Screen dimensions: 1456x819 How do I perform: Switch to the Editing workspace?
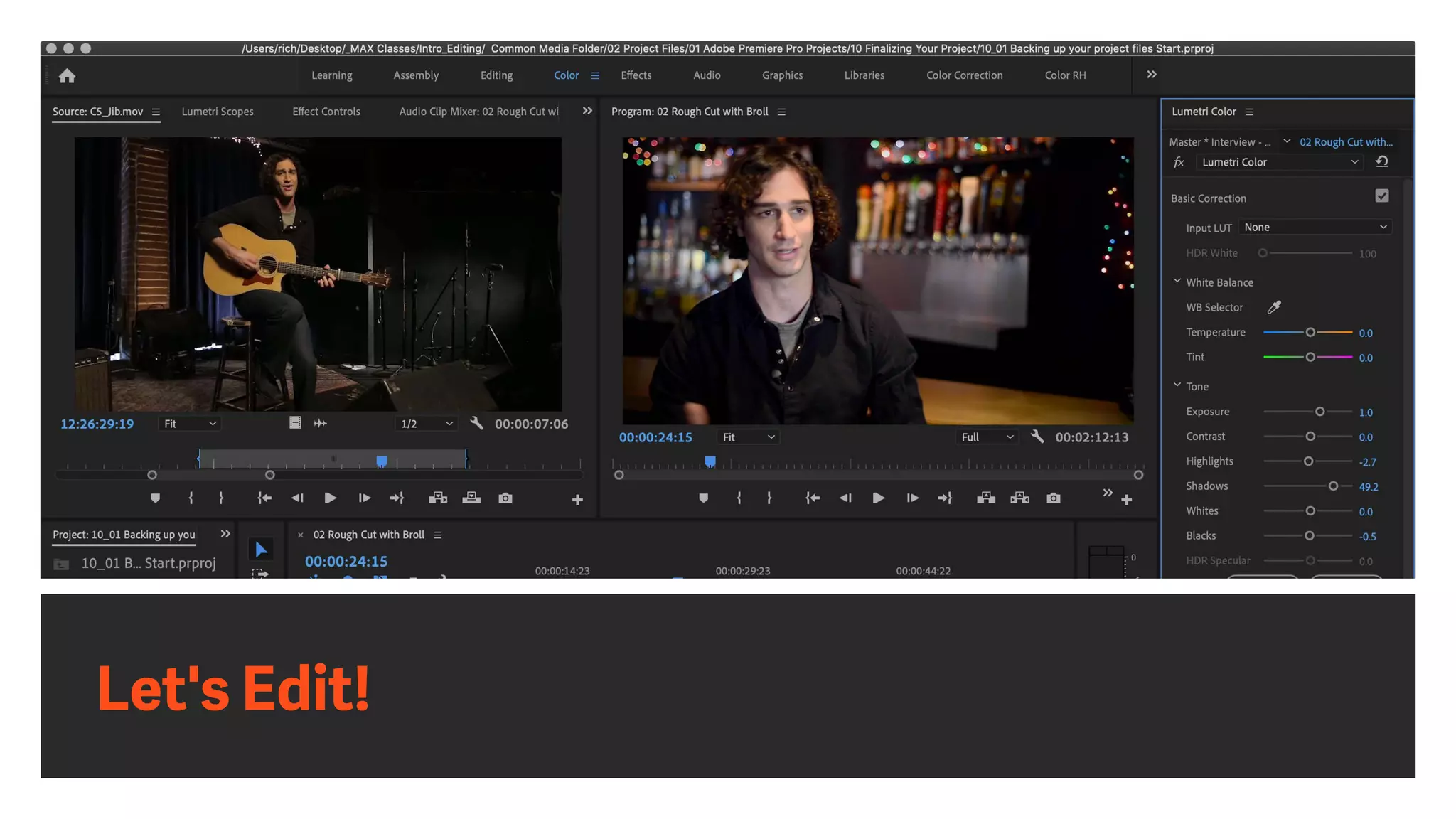click(x=496, y=75)
